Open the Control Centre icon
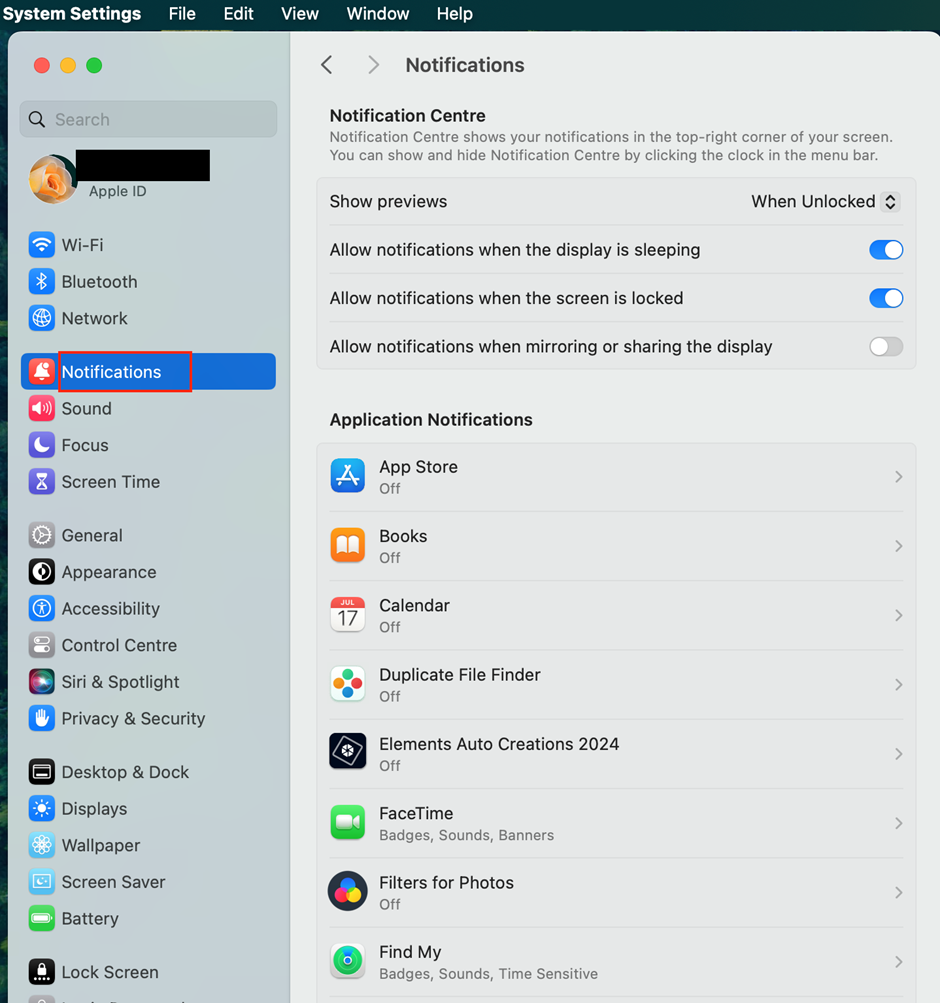The image size is (940, 1003). tap(42, 645)
